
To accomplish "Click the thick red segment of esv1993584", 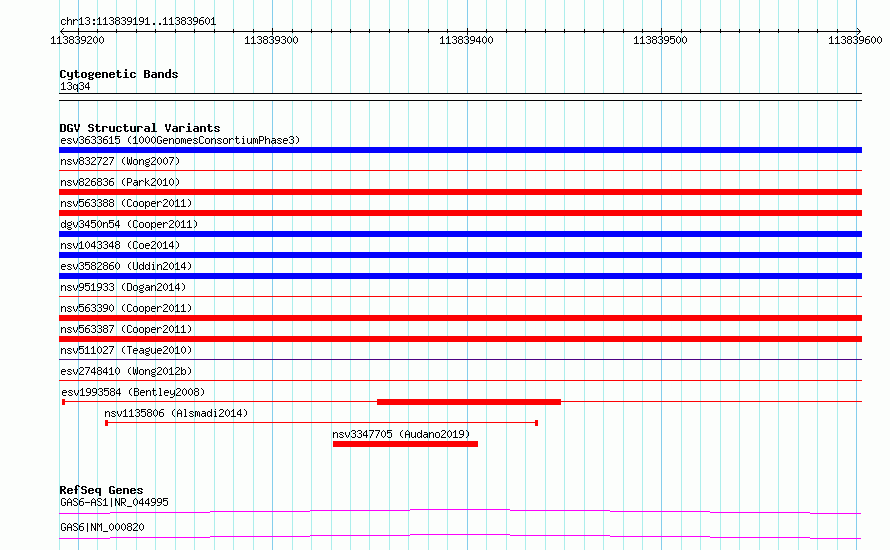I will [469, 402].
